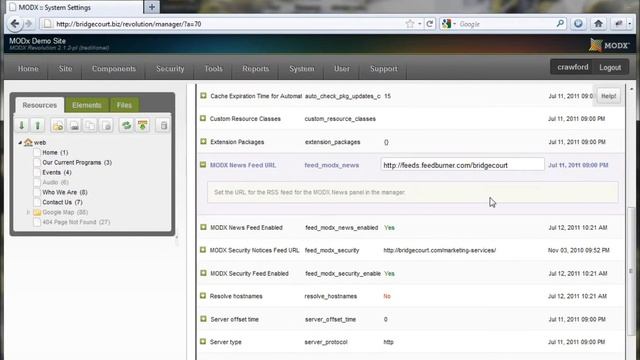Viewport: 640px width, 360px height.
Task: Open the Reports menu
Action: point(256,69)
